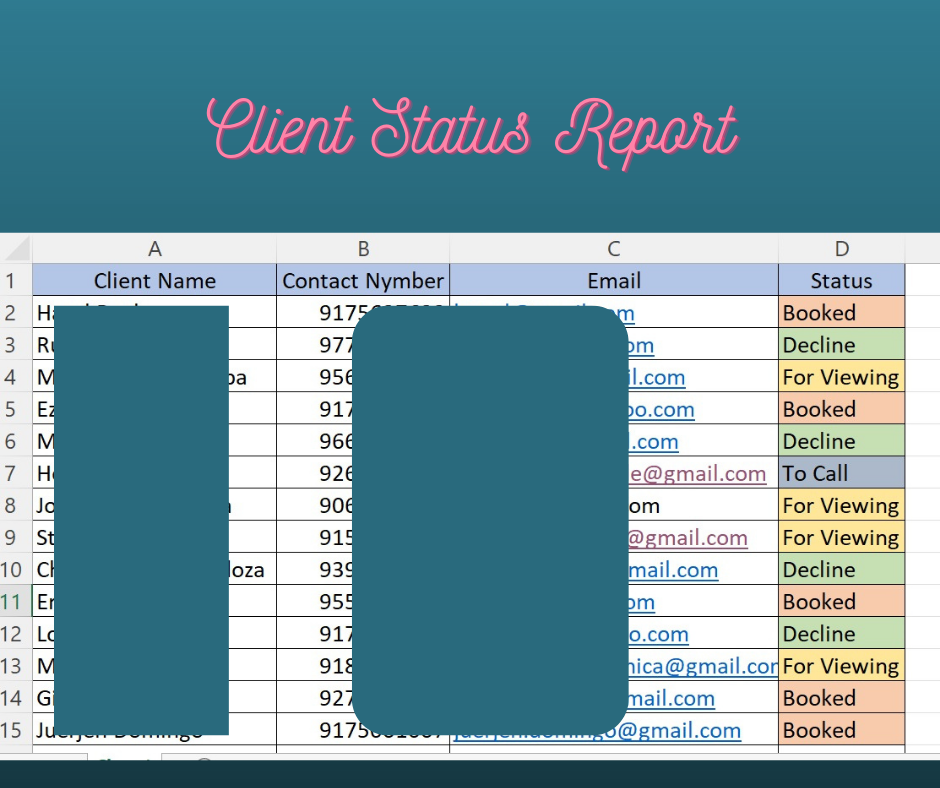The height and width of the screenshot is (788, 940).
Task: Select the Decline status in row 6
Action: [x=842, y=441]
